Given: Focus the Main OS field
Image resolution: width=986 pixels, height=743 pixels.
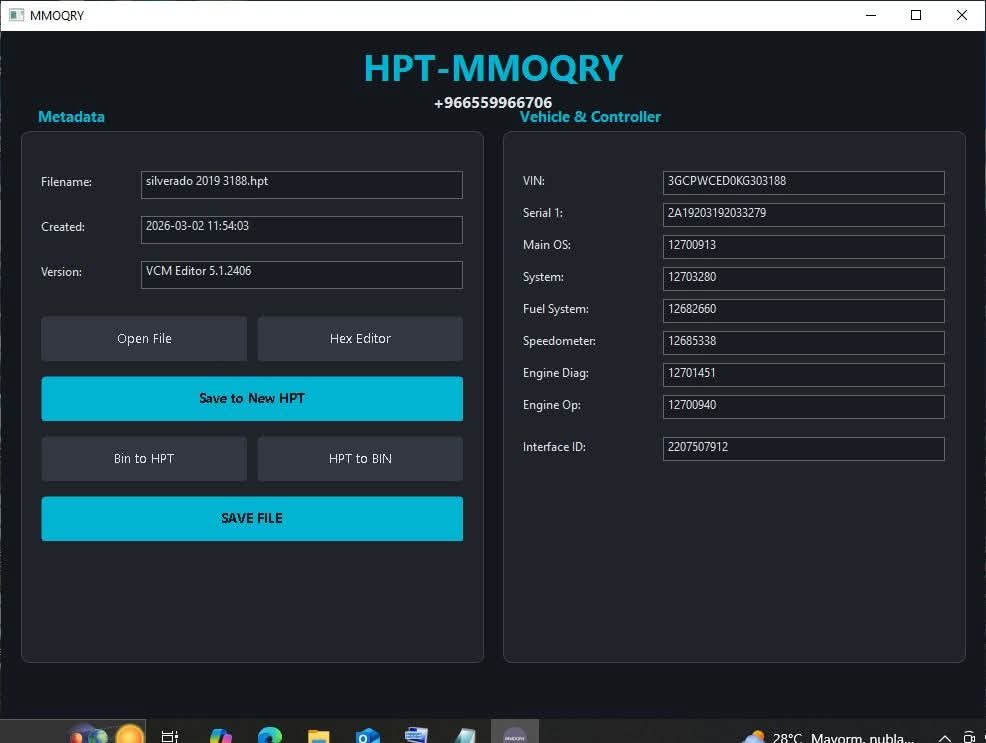Looking at the screenshot, I should [803, 246].
